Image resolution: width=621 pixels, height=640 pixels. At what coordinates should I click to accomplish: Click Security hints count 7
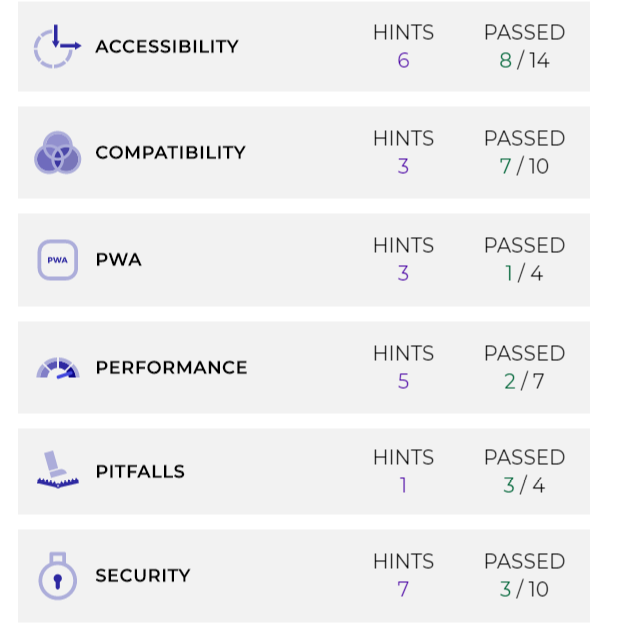pos(403,589)
